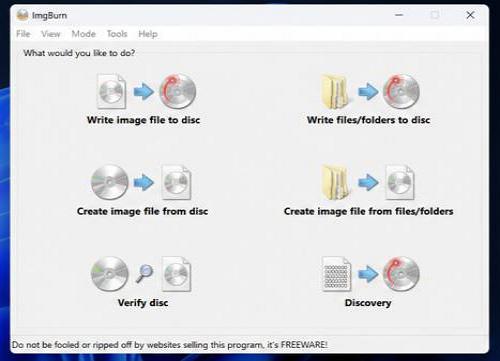Choose 'Create image file from files/folders' label

point(368,211)
